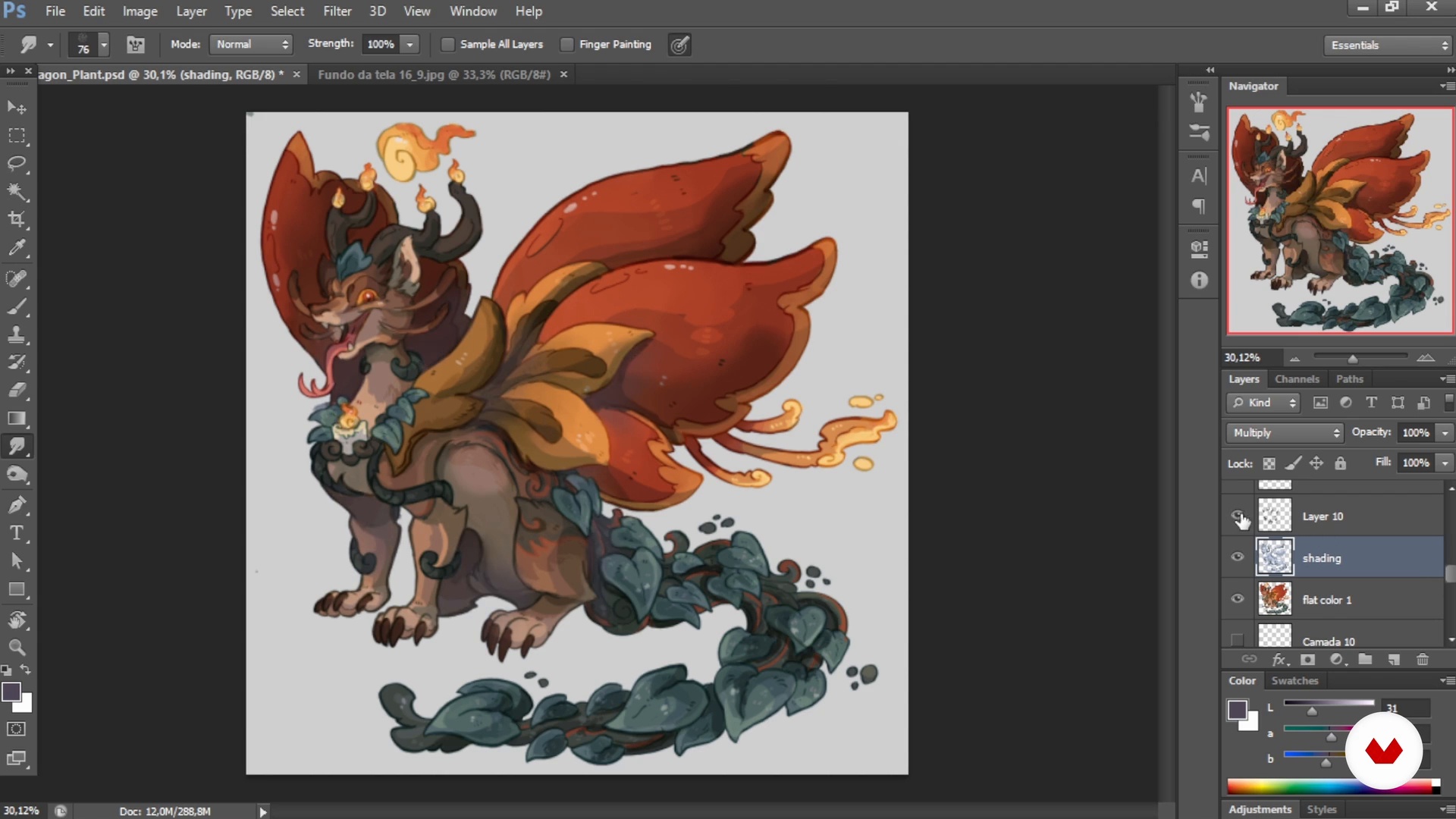Select the Path Selection tool
This screenshot has width=1456, height=819.
(x=17, y=561)
